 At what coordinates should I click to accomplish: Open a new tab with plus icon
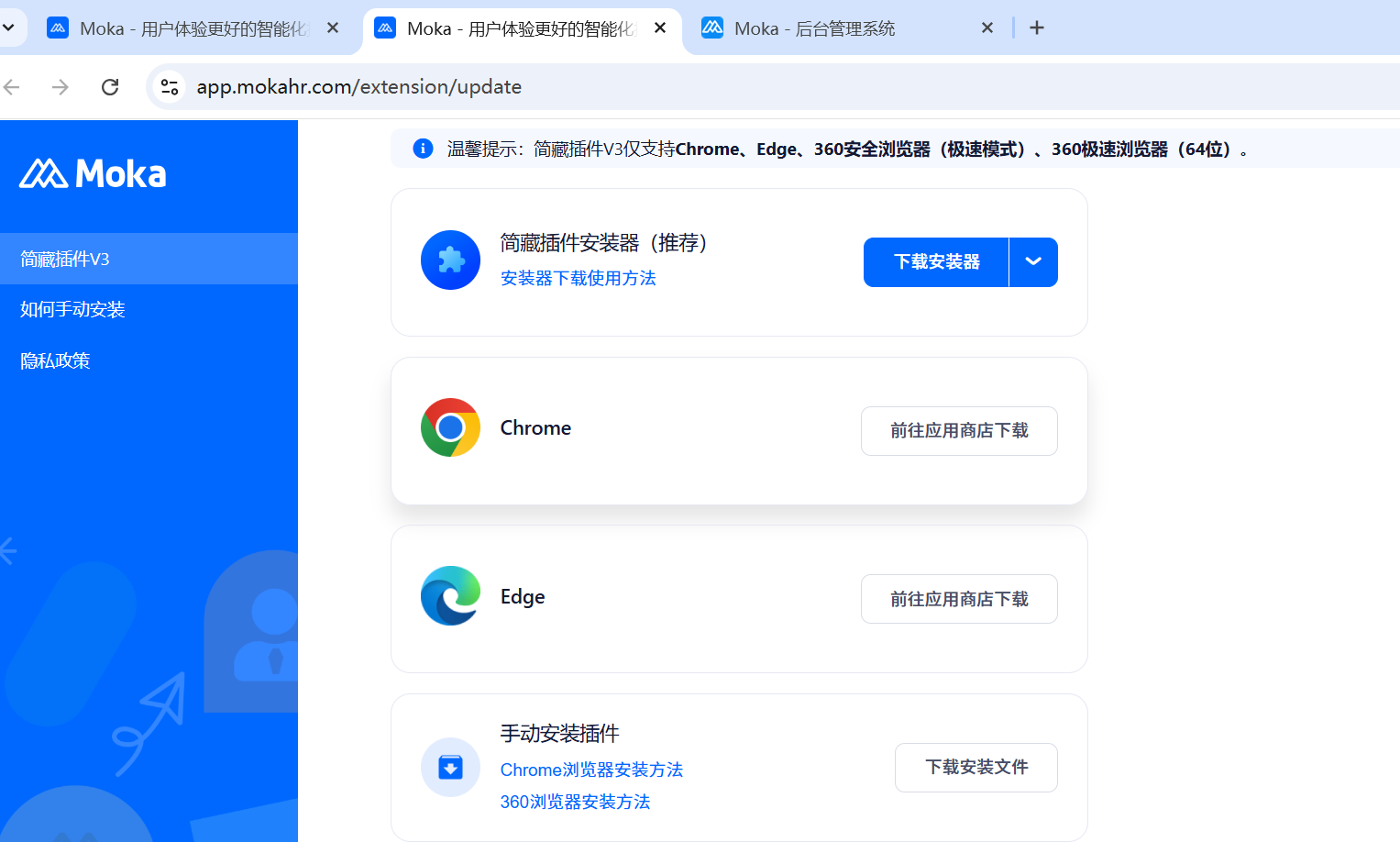point(1037,28)
